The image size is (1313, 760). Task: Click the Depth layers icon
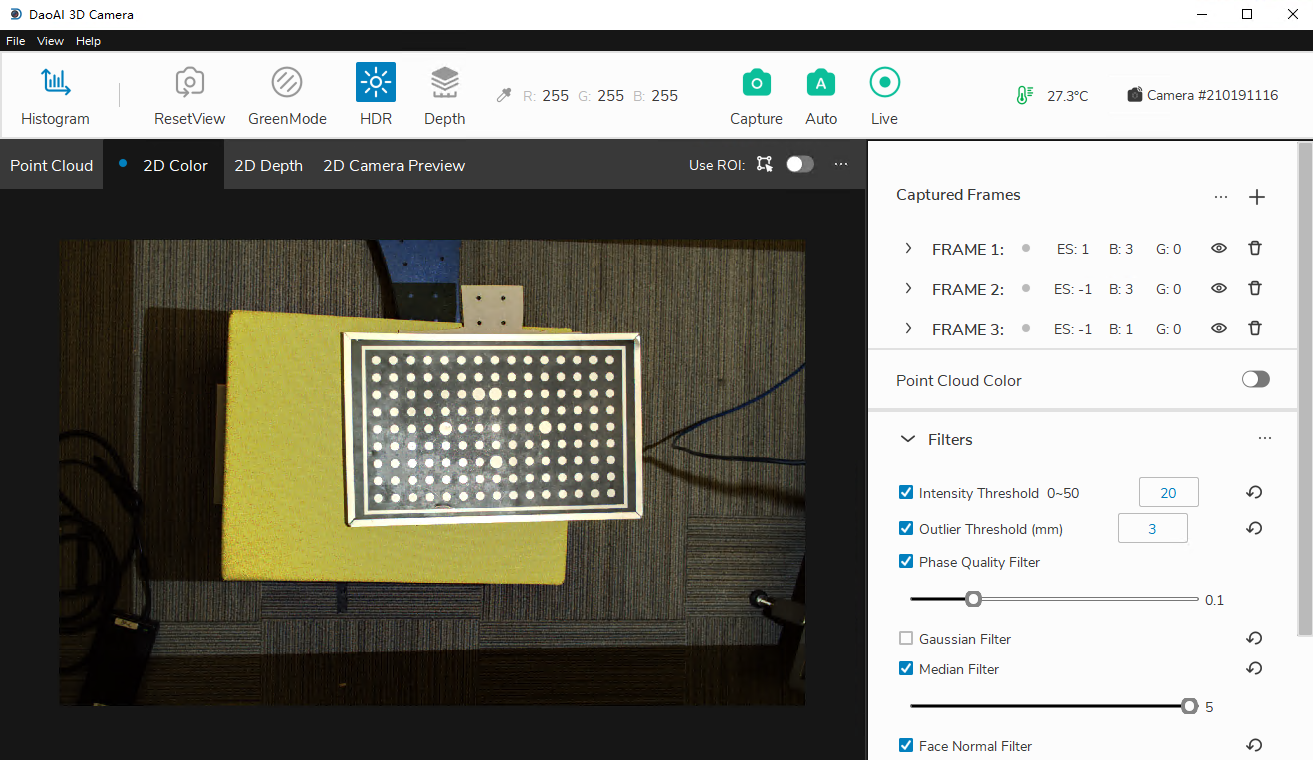(444, 83)
